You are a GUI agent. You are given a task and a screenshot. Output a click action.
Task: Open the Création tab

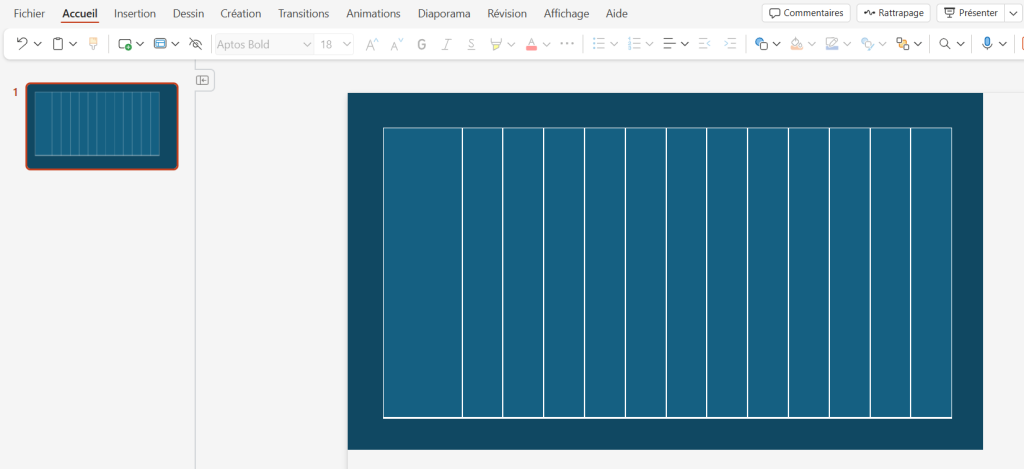241,13
